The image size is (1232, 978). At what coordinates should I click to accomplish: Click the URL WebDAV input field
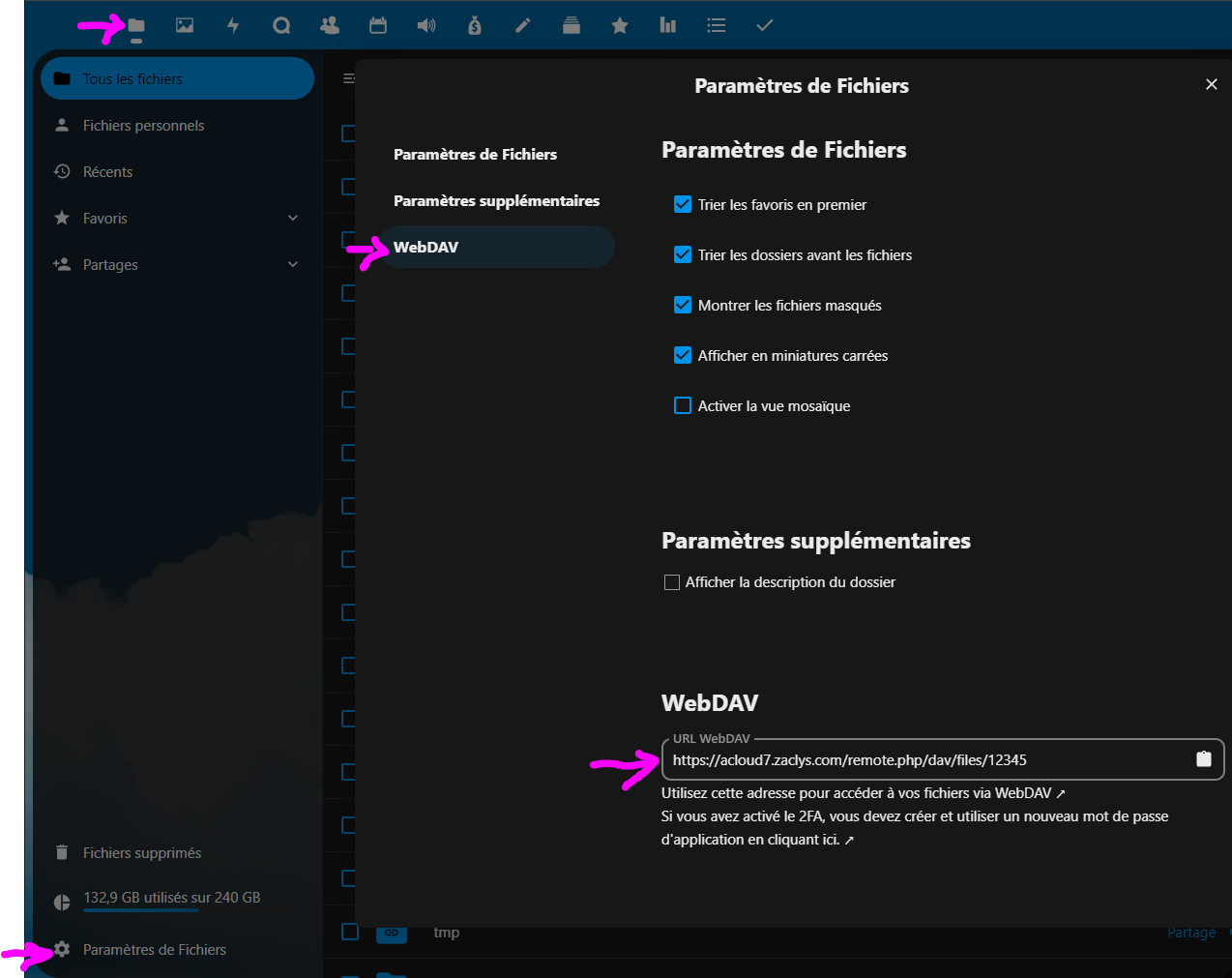point(919,760)
